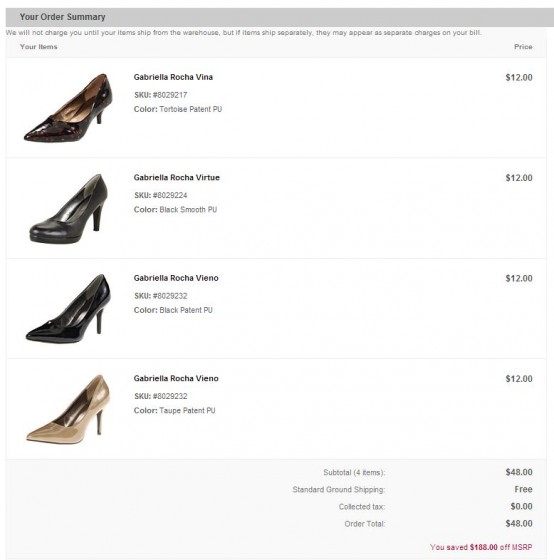Open the black patent Vieno shoe image

click(68, 309)
